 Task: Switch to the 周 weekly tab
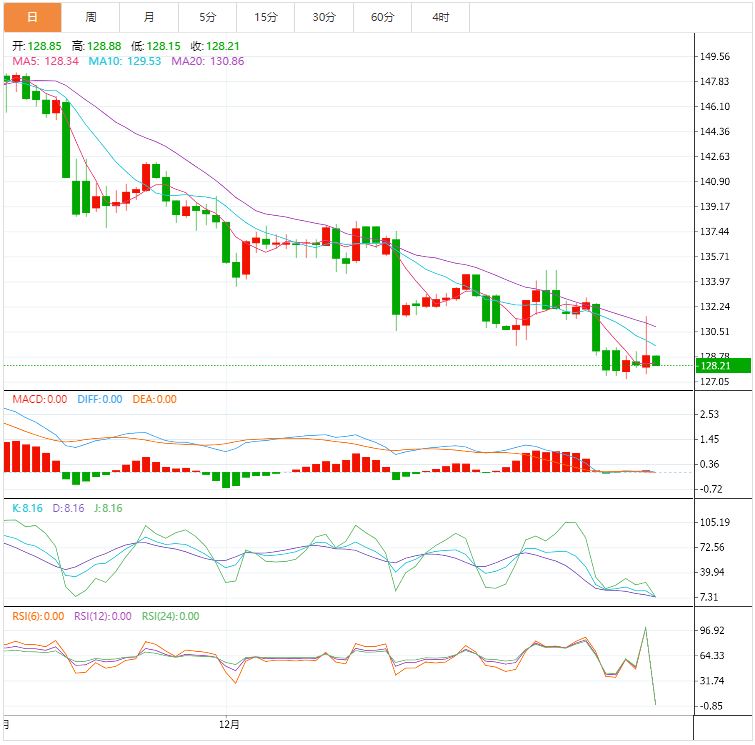(91, 17)
